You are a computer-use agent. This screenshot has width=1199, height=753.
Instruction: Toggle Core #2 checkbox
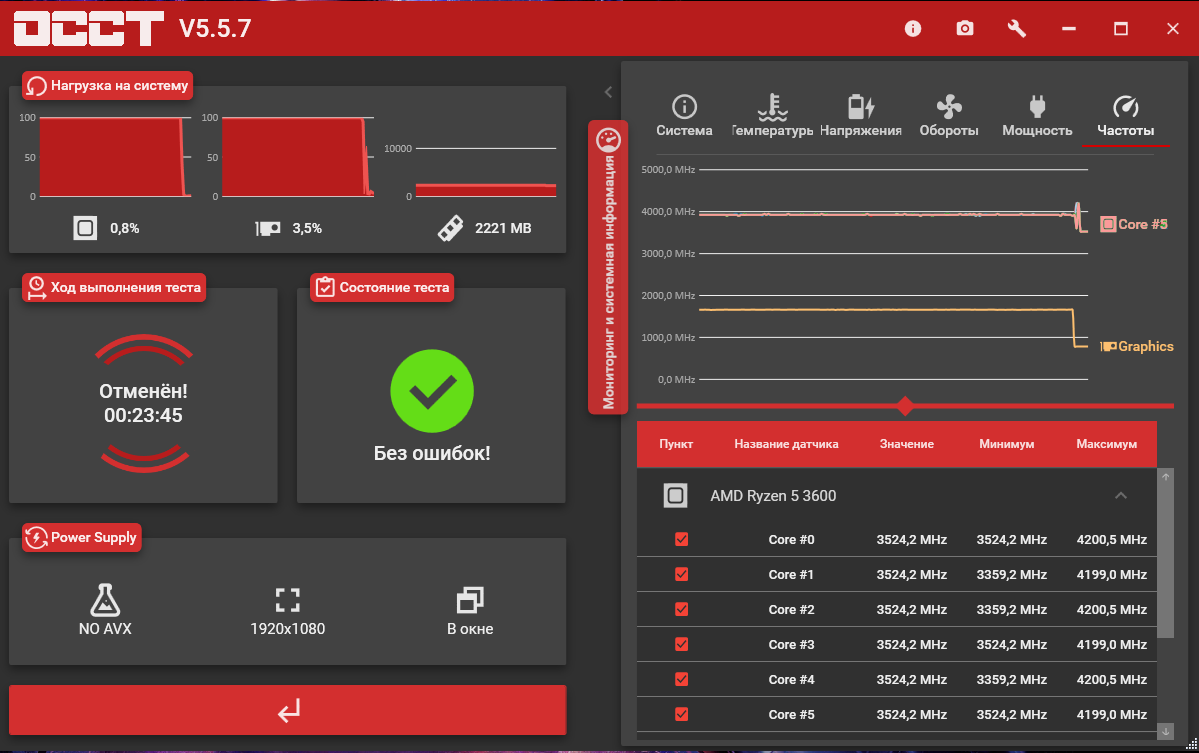point(681,609)
